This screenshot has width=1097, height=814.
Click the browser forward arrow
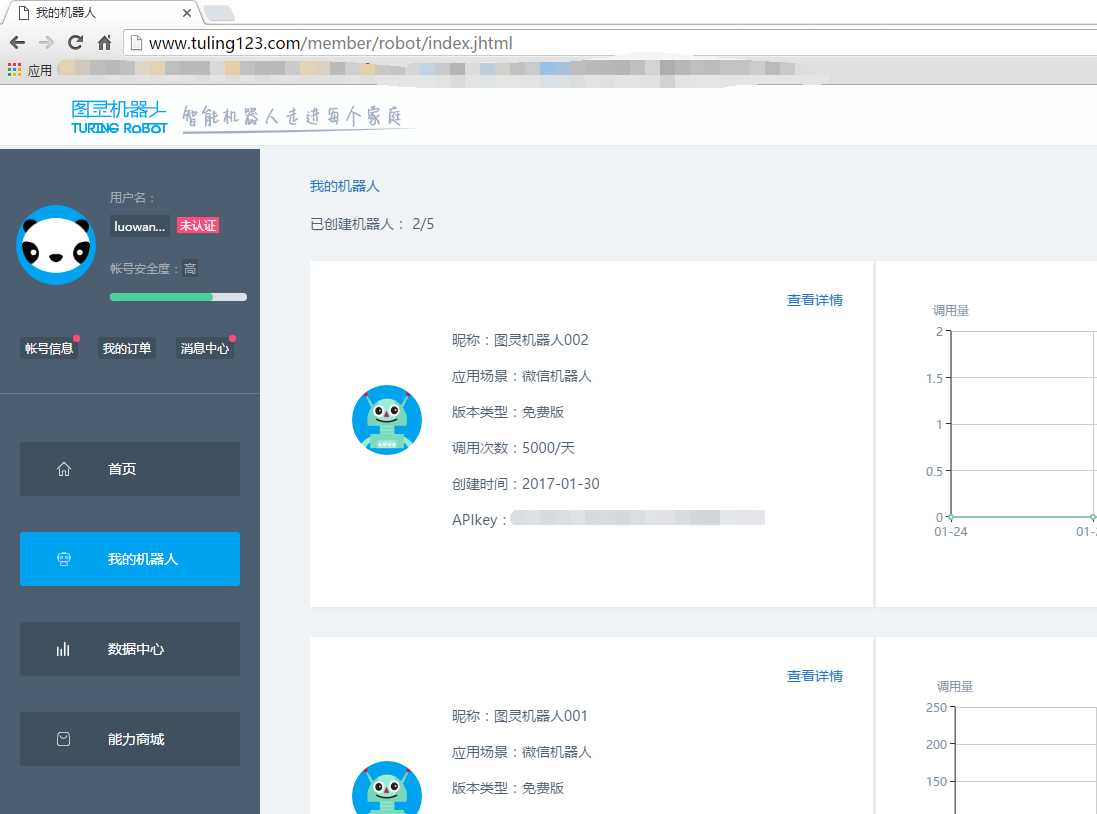(46, 43)
